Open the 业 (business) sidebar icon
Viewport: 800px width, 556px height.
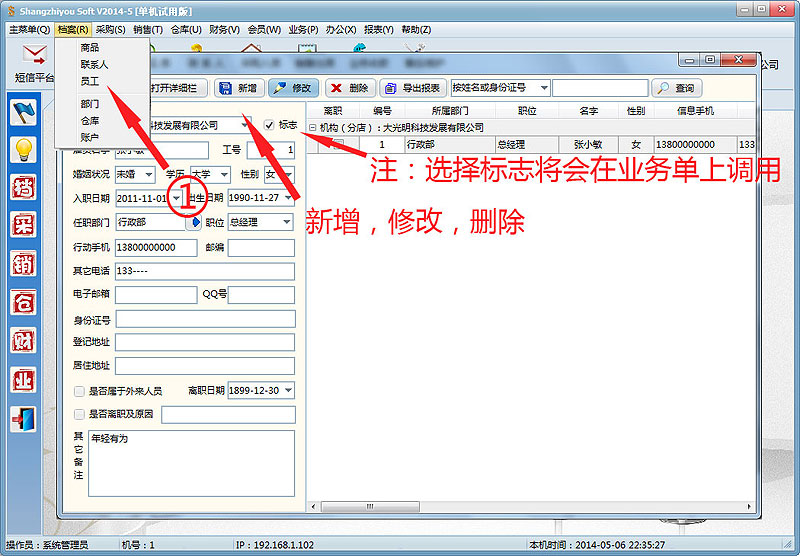tap(23, 380)
